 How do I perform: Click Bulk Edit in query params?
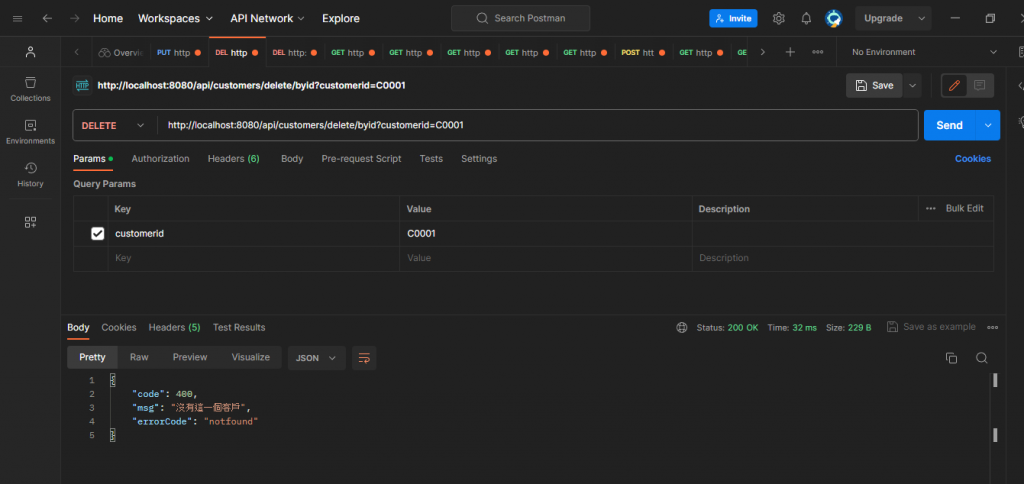(x=965, y=208)
